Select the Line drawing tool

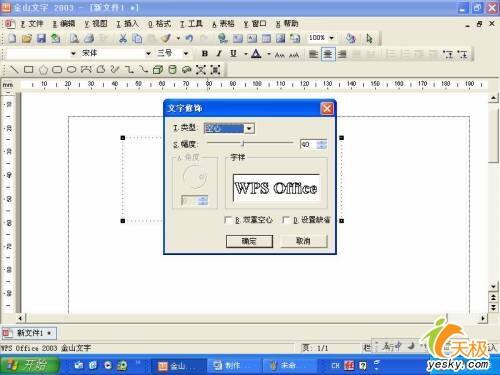coord(14,70)
